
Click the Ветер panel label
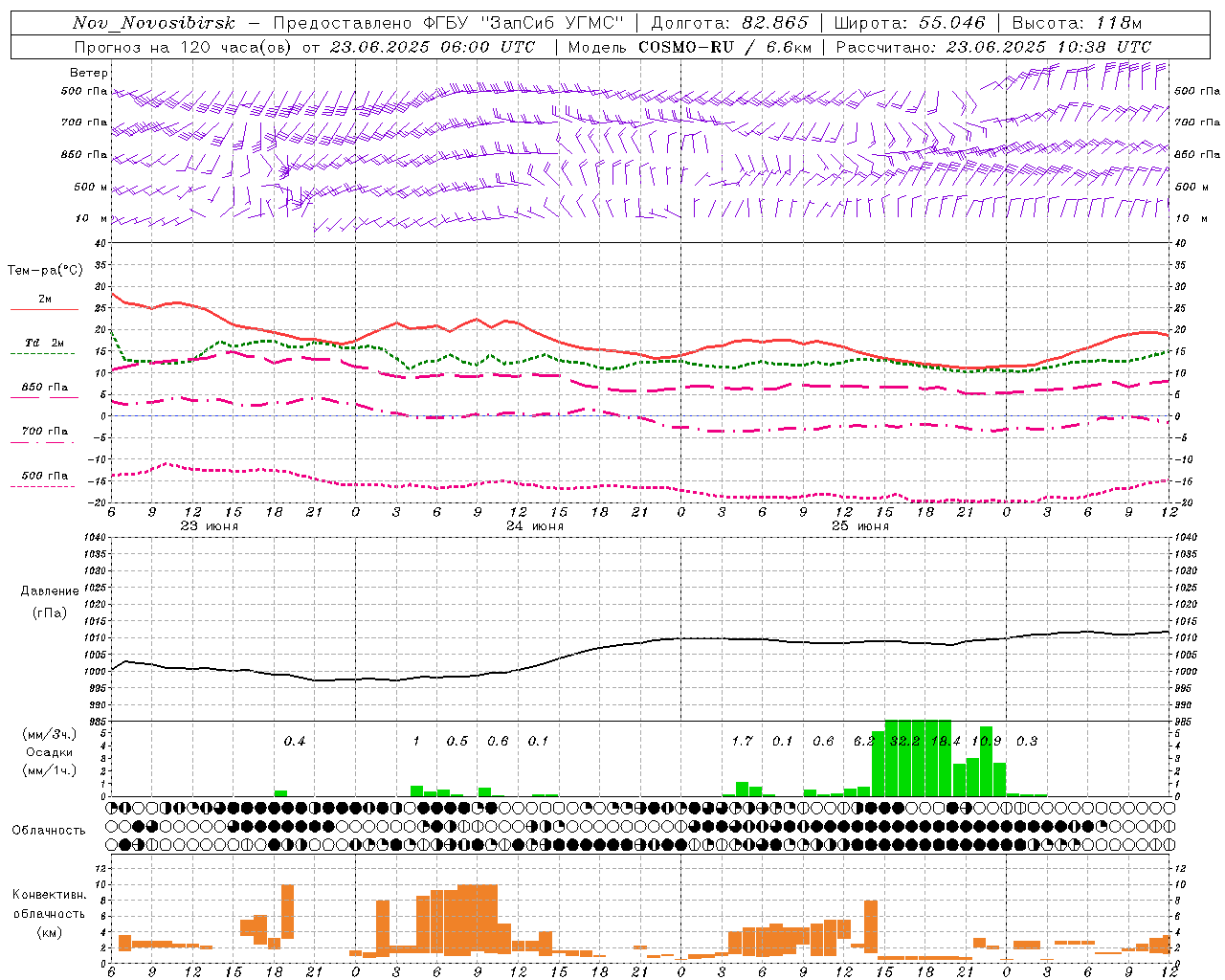click(89, 73)
